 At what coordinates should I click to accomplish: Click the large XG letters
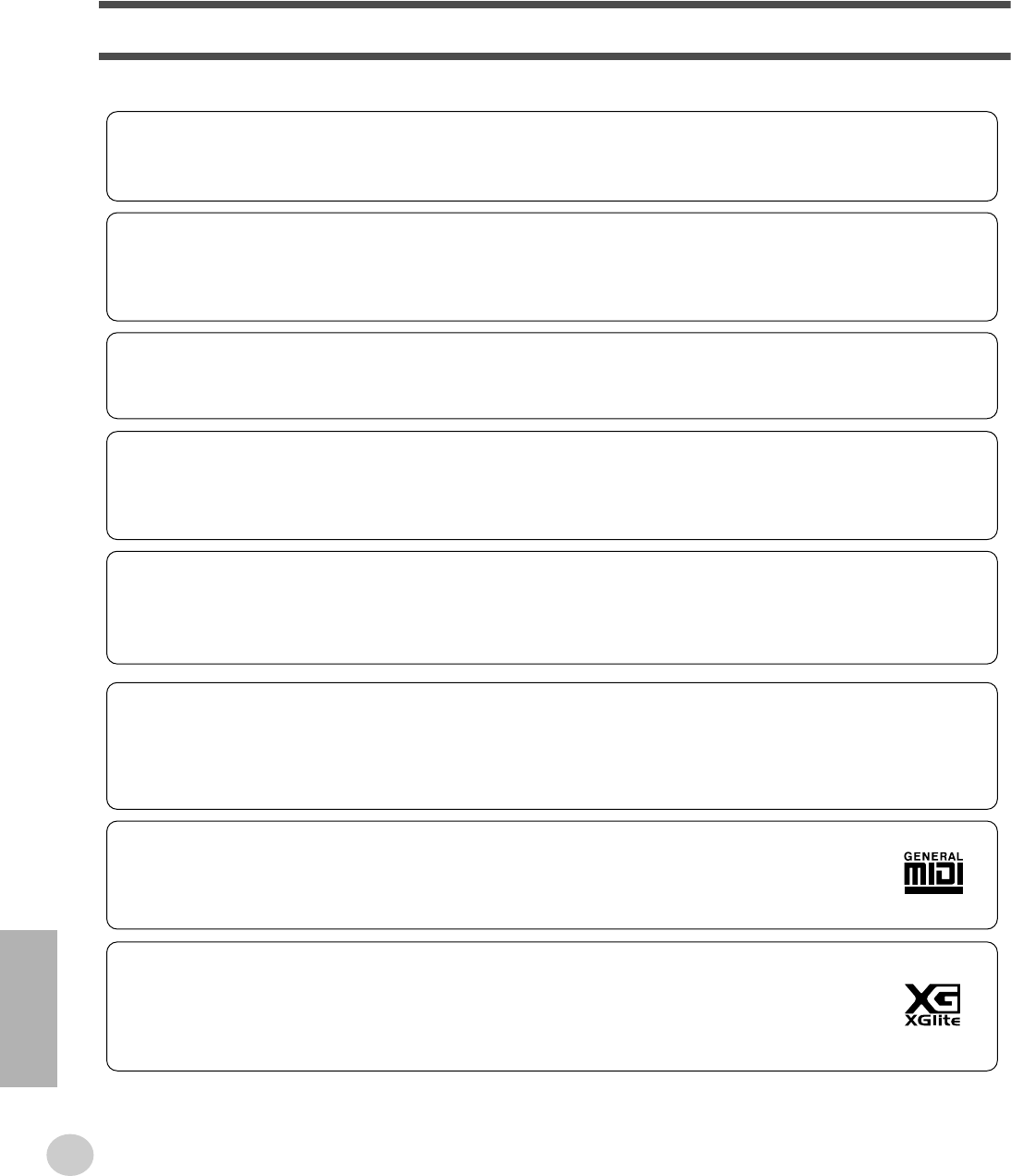933,998
